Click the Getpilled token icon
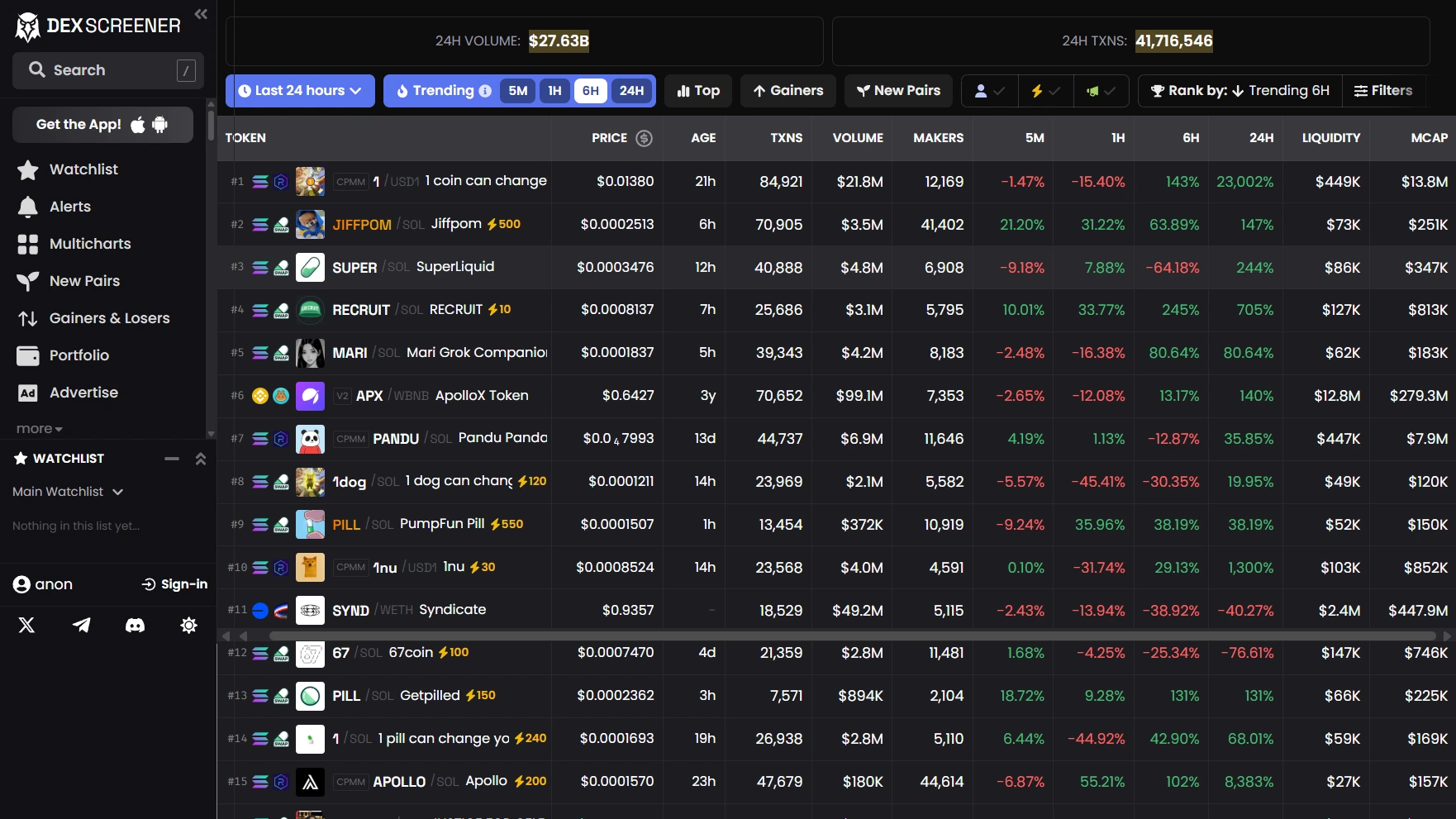1456x819 pixels. (x=310, y=696)
